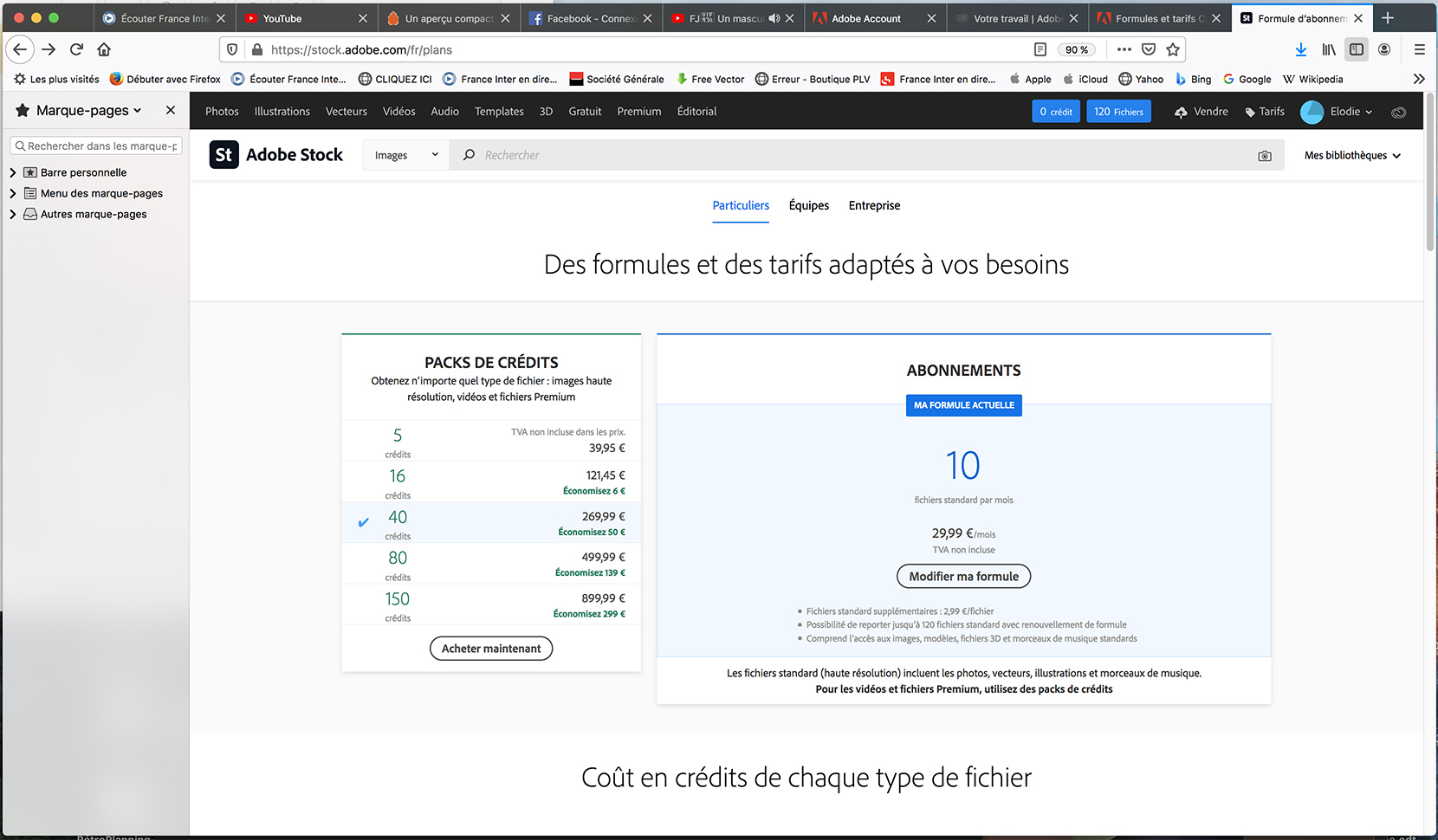Select the 150 crédits pack
The height and width of the screenshot is (840, 1438).
click(x=491, y=604)
